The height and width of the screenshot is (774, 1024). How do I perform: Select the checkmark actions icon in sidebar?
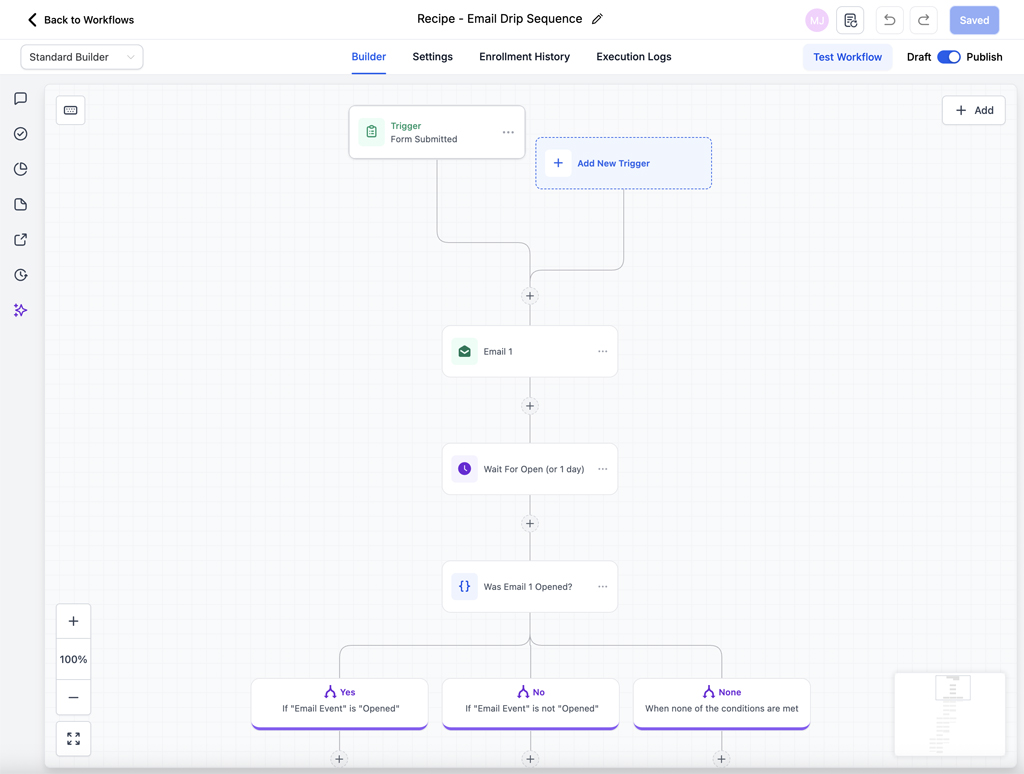tap(20, 133)
